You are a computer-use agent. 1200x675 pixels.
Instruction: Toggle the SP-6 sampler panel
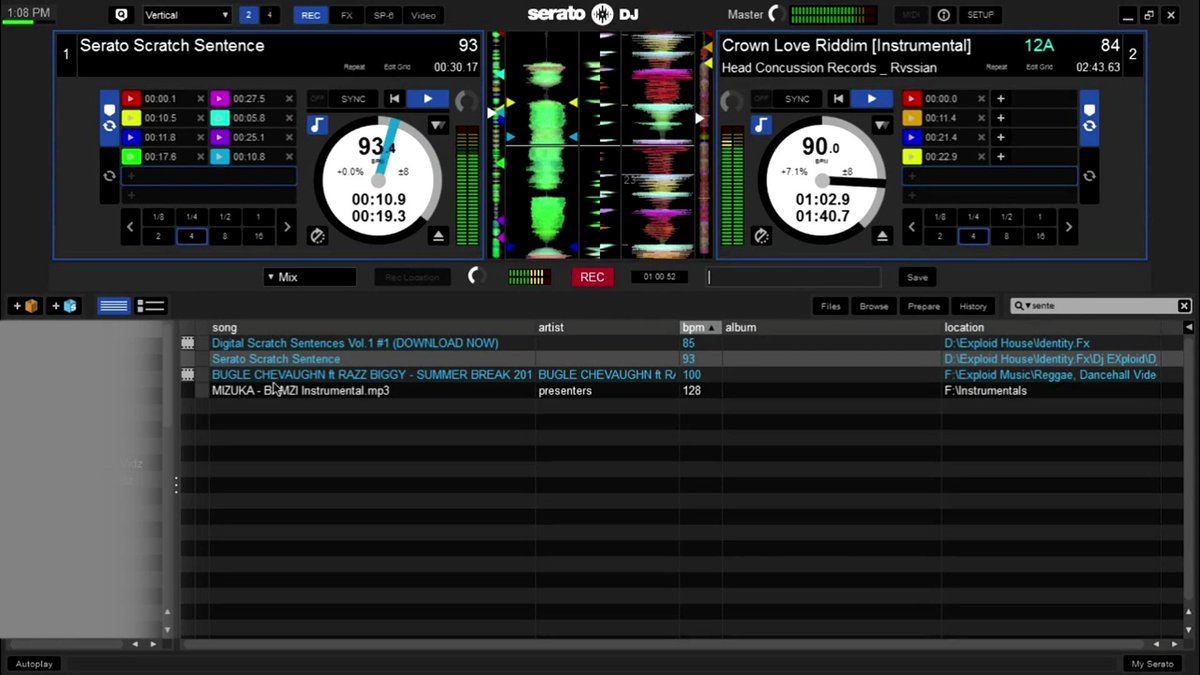382,15
